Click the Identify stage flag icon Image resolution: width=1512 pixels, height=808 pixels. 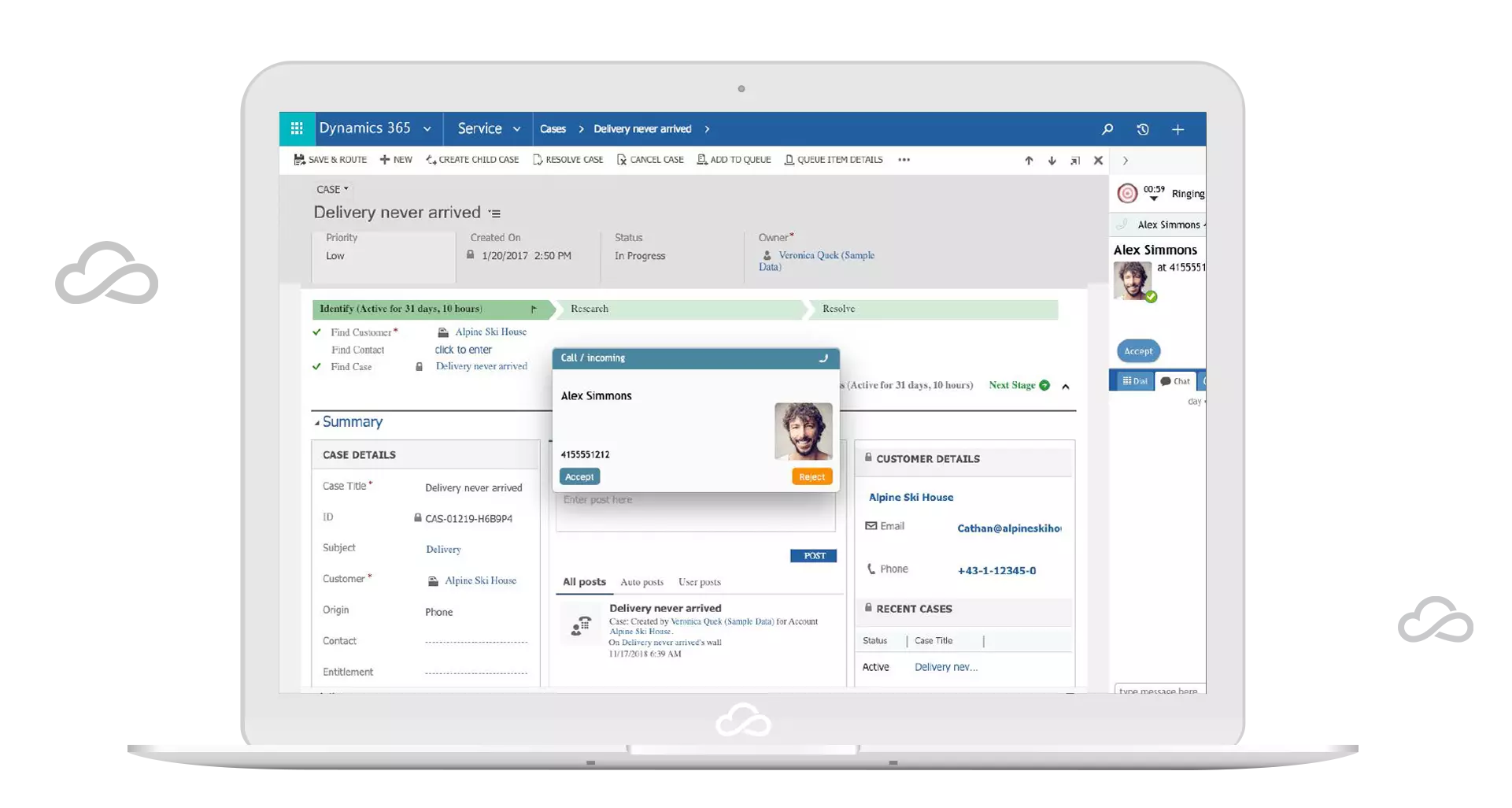tap(534, 309)
